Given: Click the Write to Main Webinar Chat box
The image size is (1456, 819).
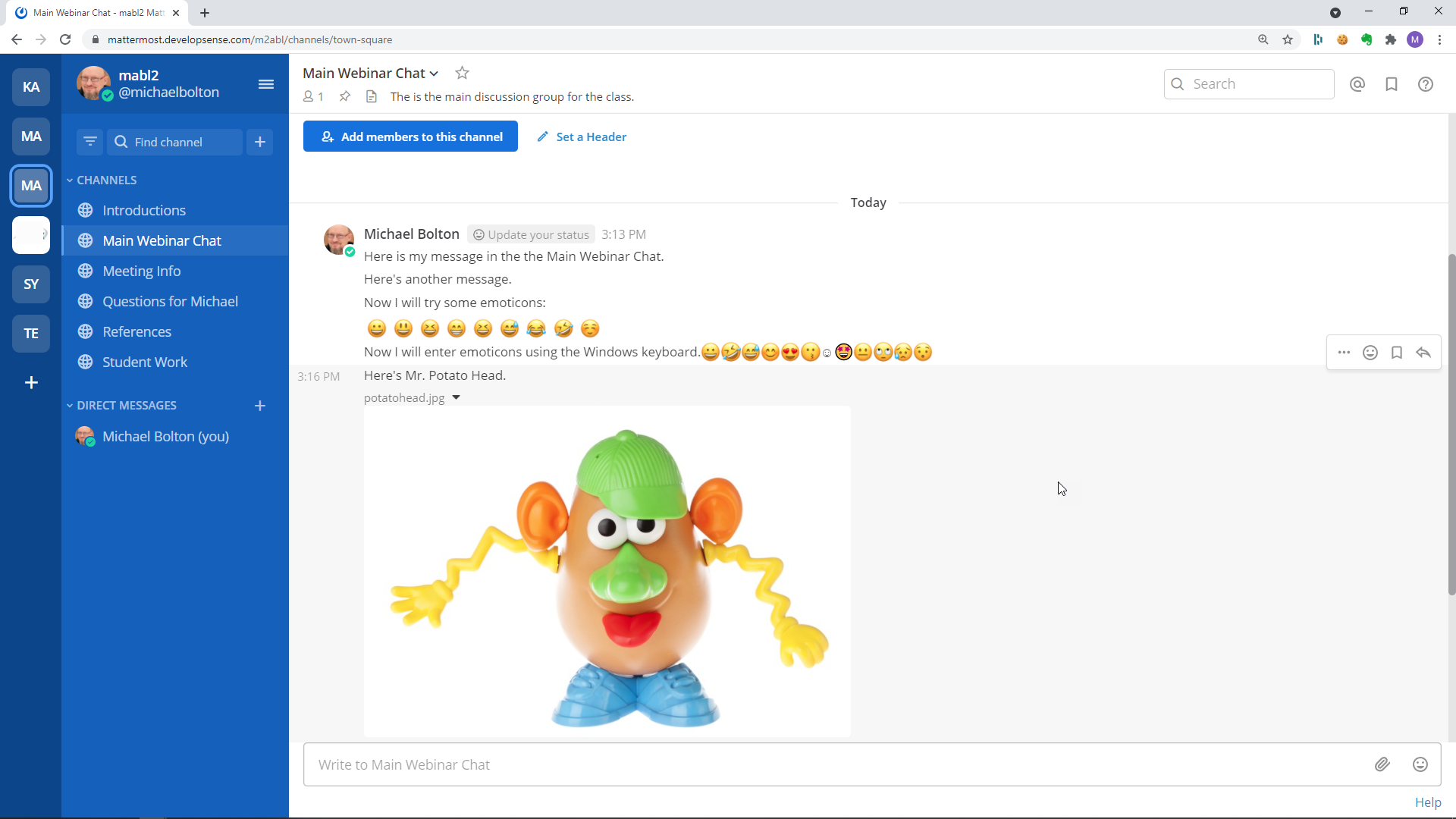Looking at the screenshot, I should pos(834,764).
